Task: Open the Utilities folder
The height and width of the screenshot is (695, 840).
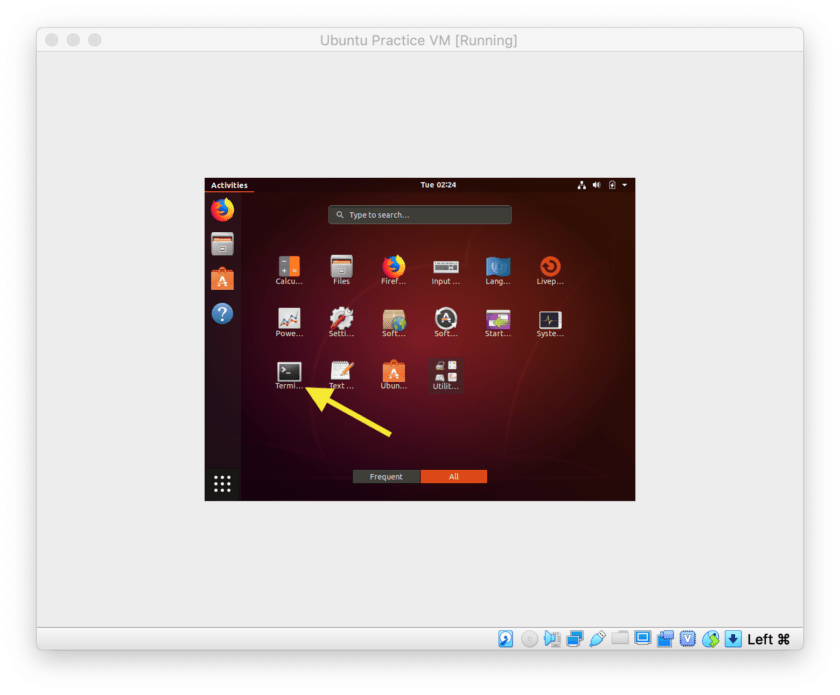Action: coord(446,375)
